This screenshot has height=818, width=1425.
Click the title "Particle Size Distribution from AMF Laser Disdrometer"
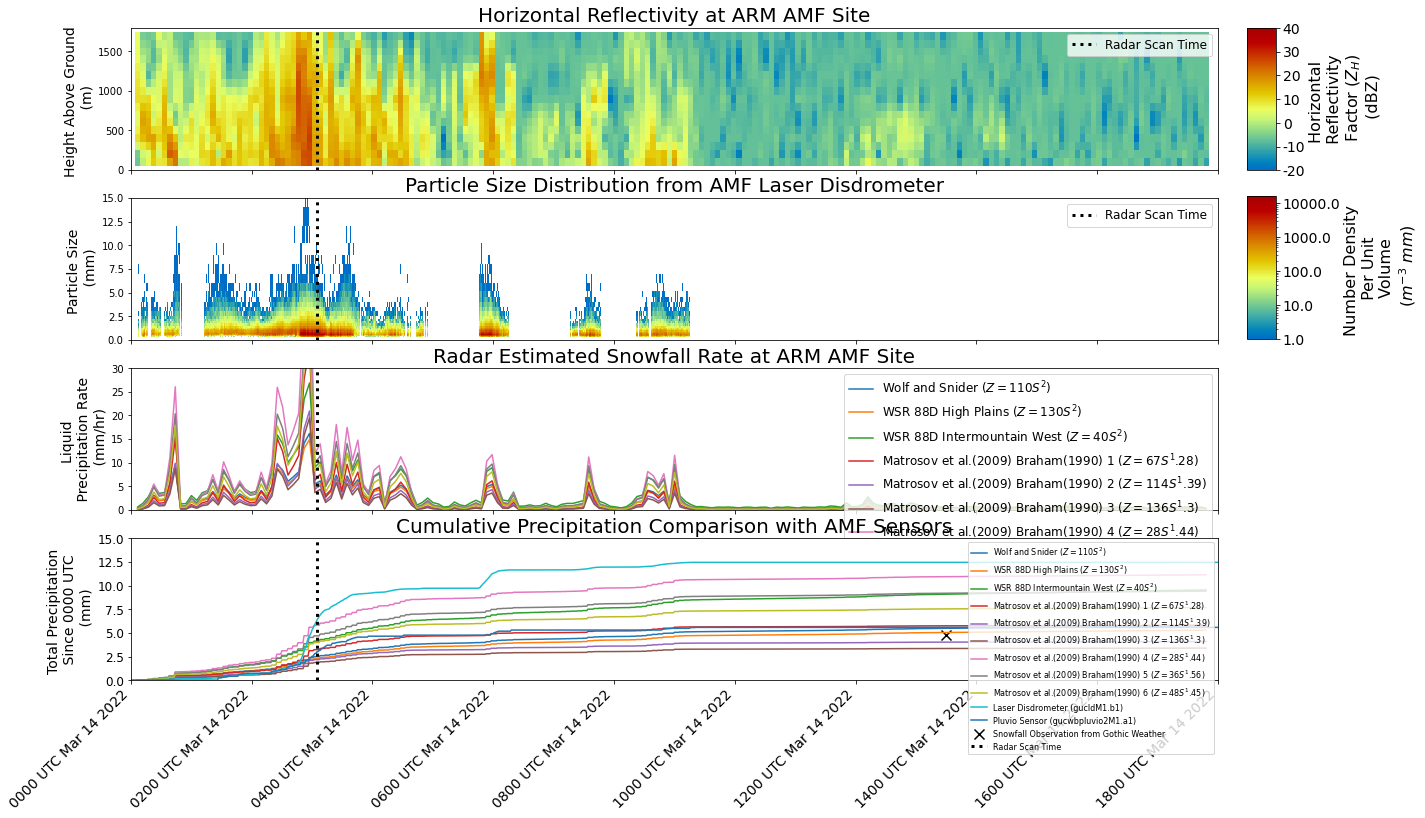(x=674, y=185)
